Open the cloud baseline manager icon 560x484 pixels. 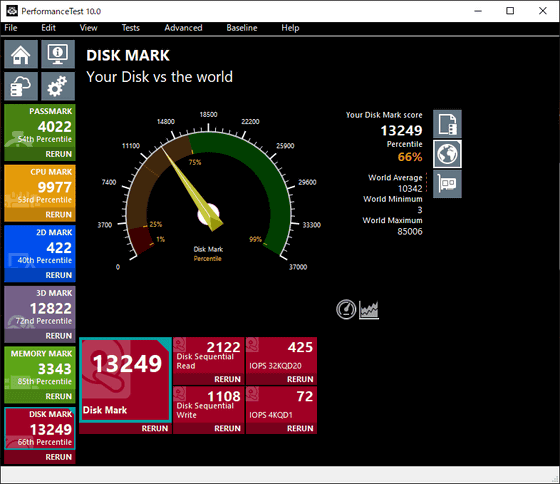[21, 86]
